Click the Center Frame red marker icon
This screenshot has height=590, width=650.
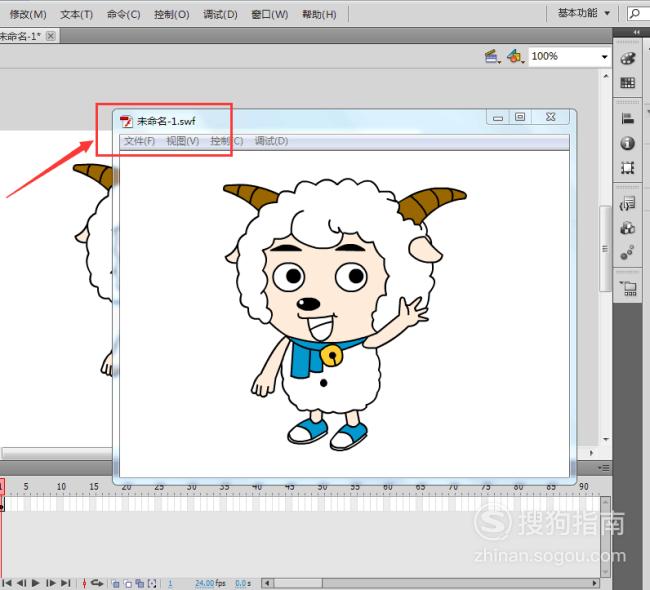point(85,583)
